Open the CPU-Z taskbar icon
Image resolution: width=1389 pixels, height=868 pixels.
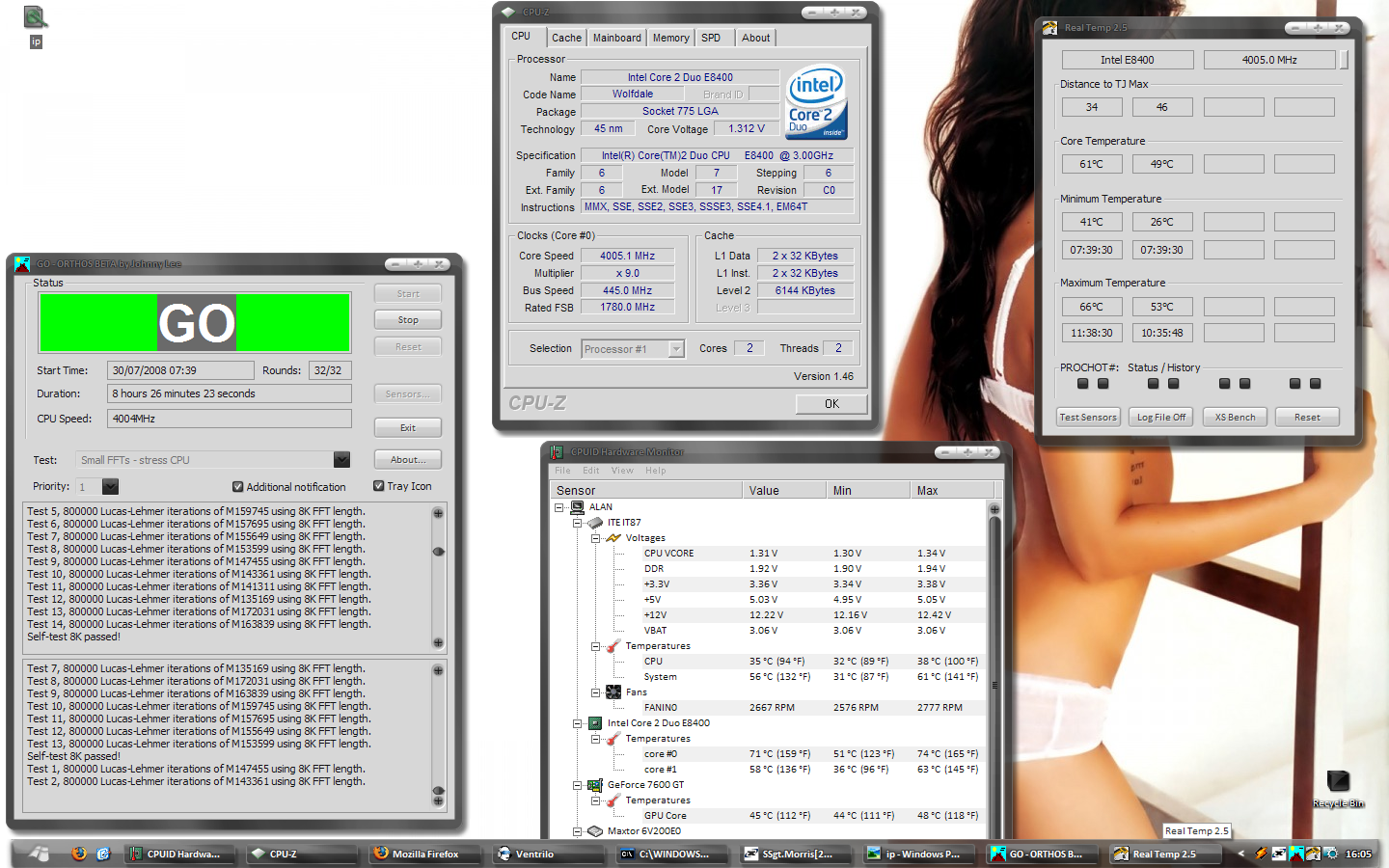coord(302,854)
